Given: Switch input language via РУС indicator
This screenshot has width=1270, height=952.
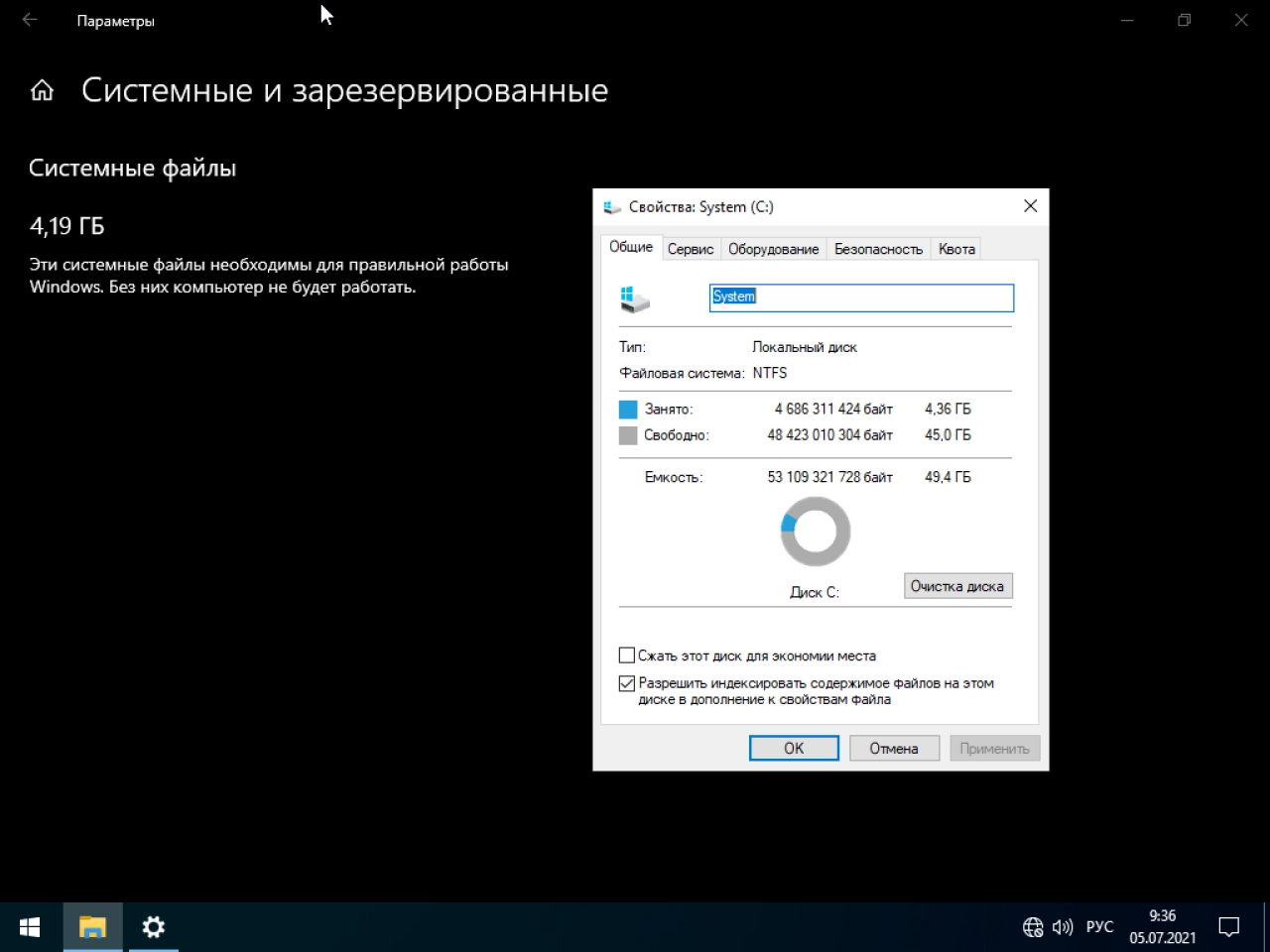Looking at the screenshot, I should pos(1099,927).
